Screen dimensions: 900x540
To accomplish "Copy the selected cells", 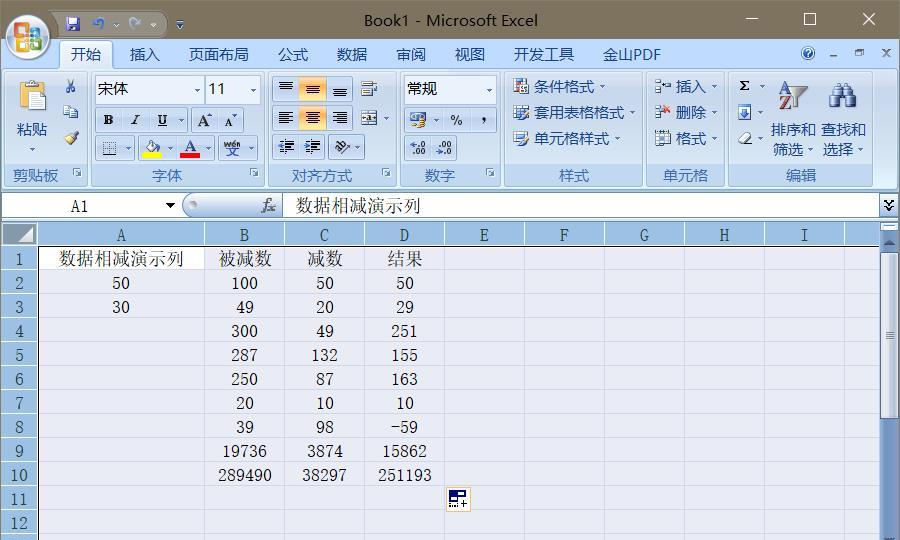I will [71, 112].
